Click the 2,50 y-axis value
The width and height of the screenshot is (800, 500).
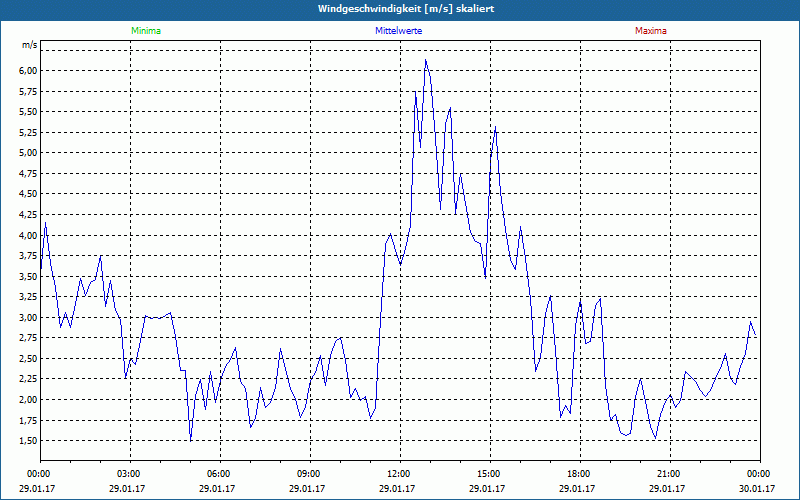29,358
